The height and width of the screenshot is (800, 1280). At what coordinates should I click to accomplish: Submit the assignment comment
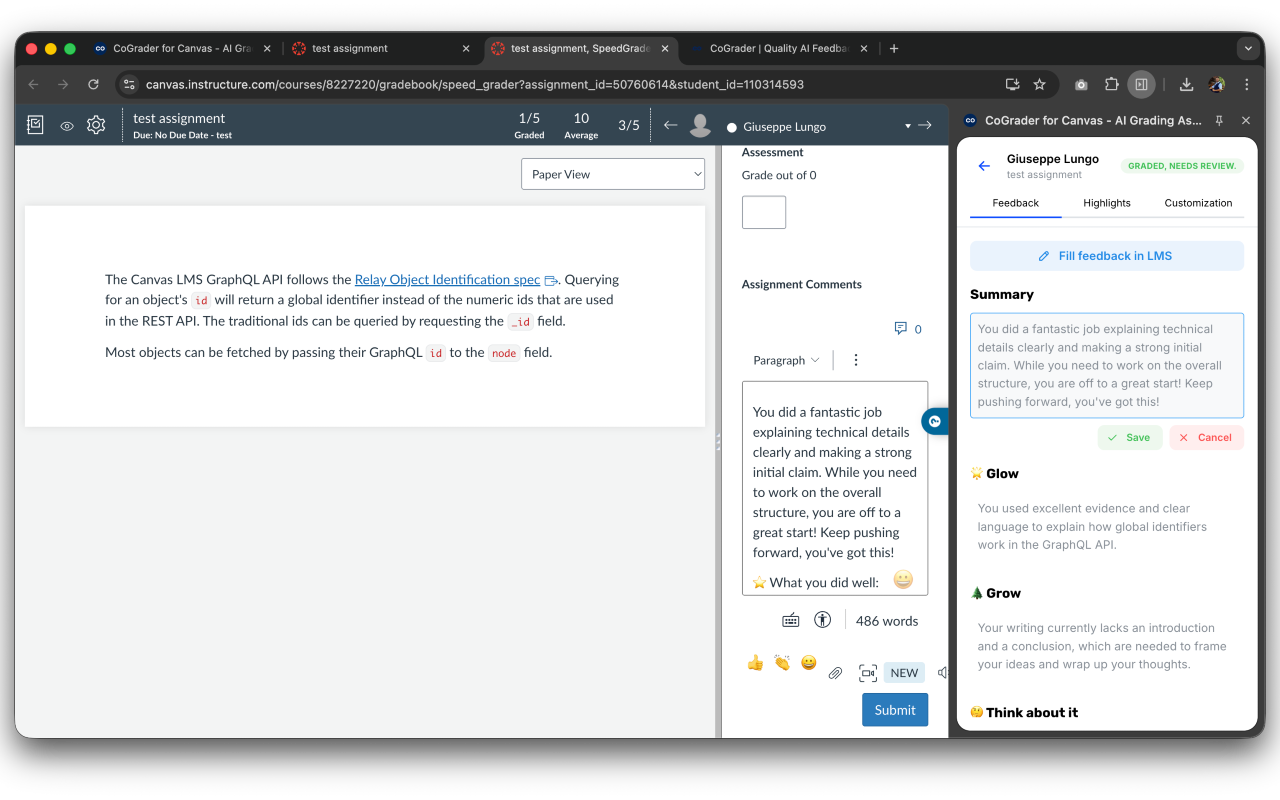pos(895,710)
